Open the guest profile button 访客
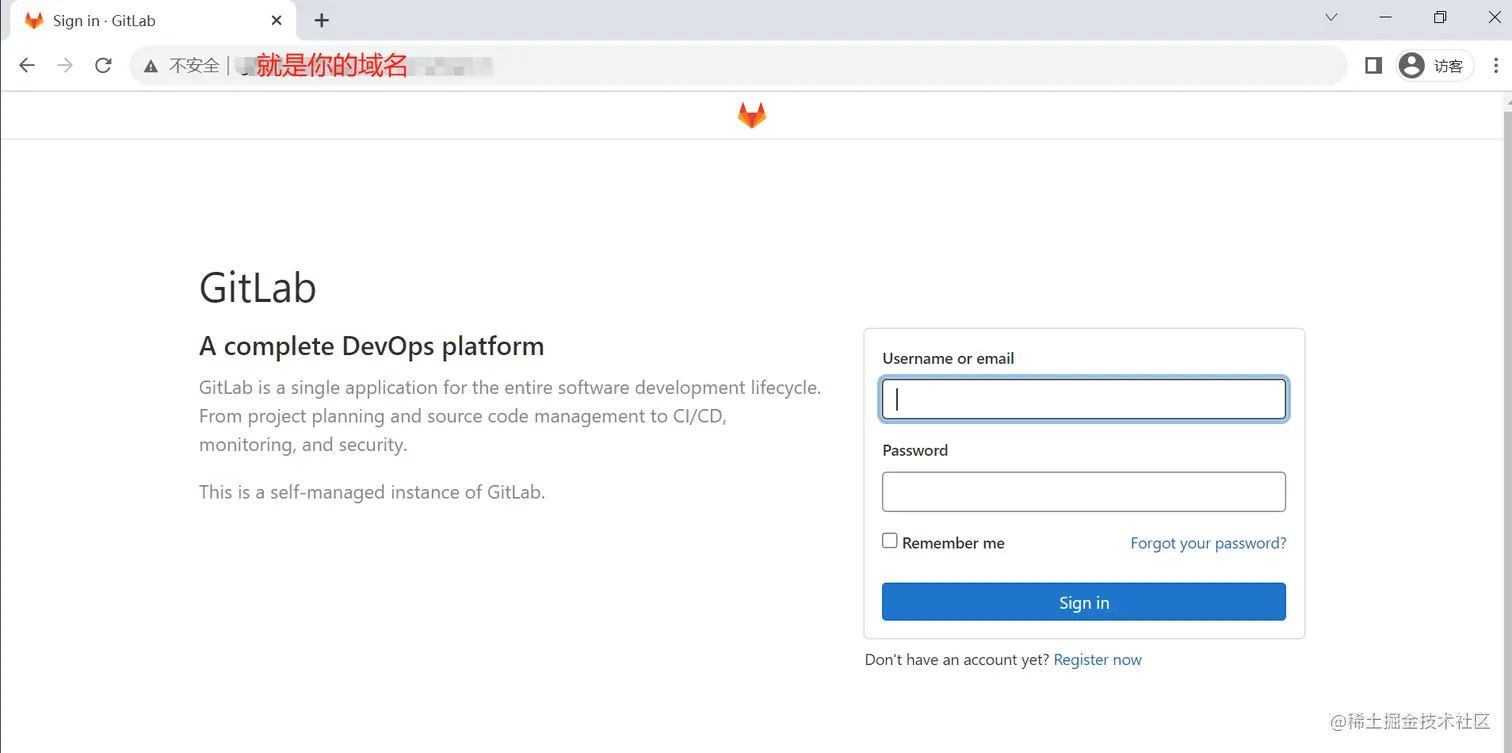1512x753 pixels. tap(1435, 65)
